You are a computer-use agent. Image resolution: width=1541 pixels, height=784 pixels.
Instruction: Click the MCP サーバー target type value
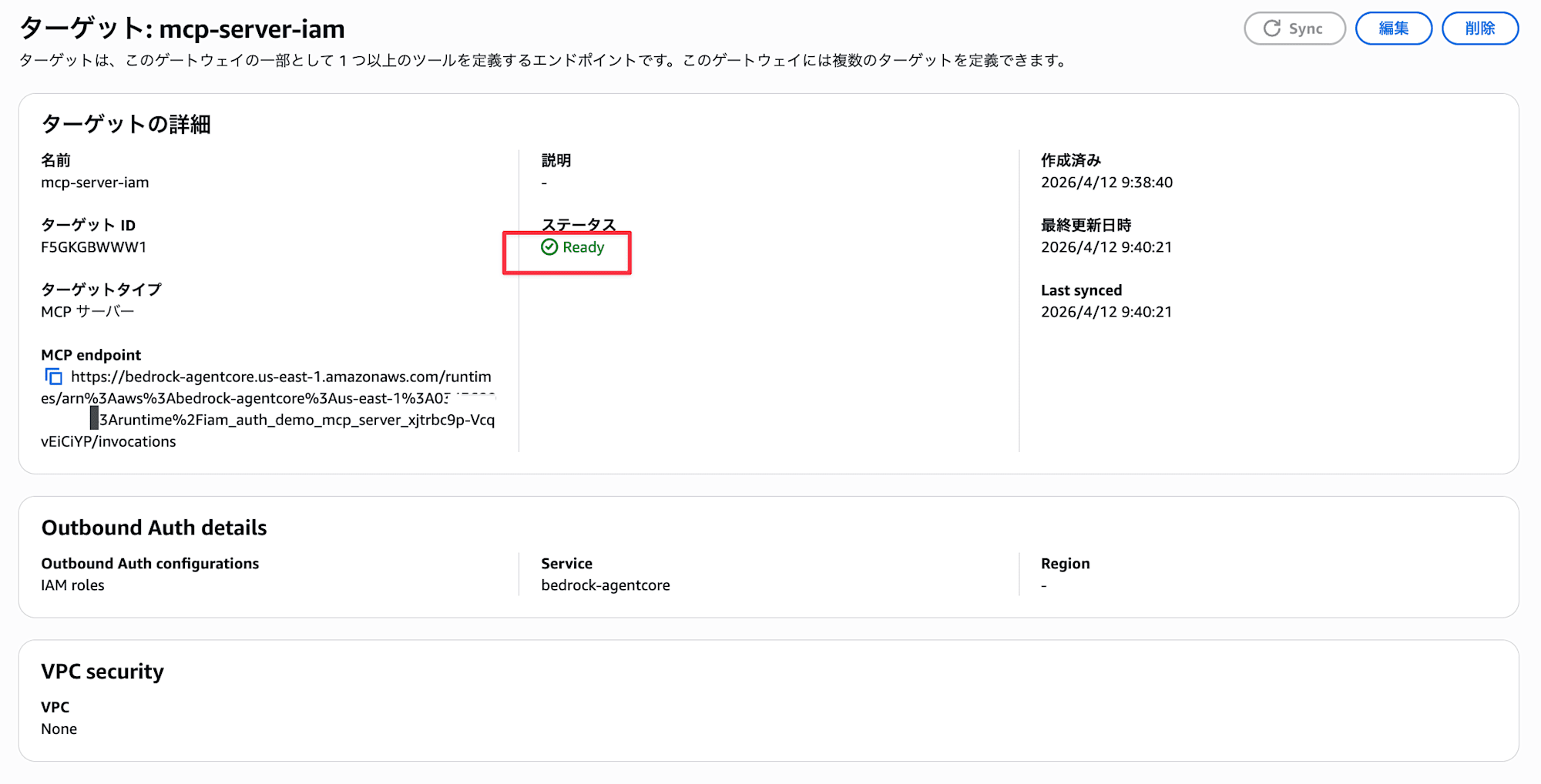pyautogui.click(x=88, y=312)
